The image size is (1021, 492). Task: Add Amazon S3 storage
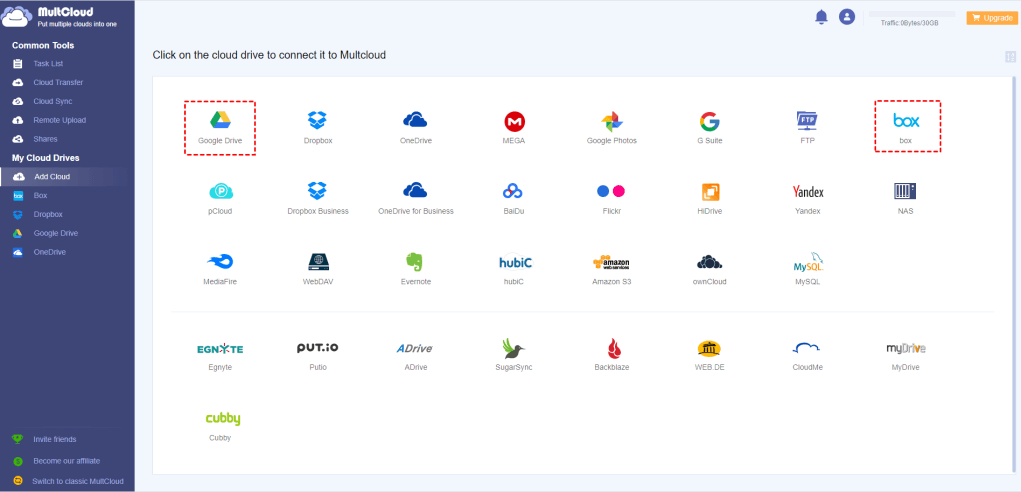(x=611, y=269)
